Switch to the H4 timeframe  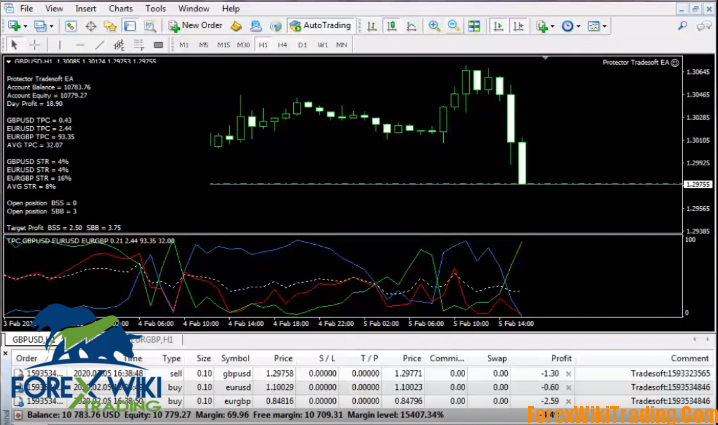pos(283,45)
